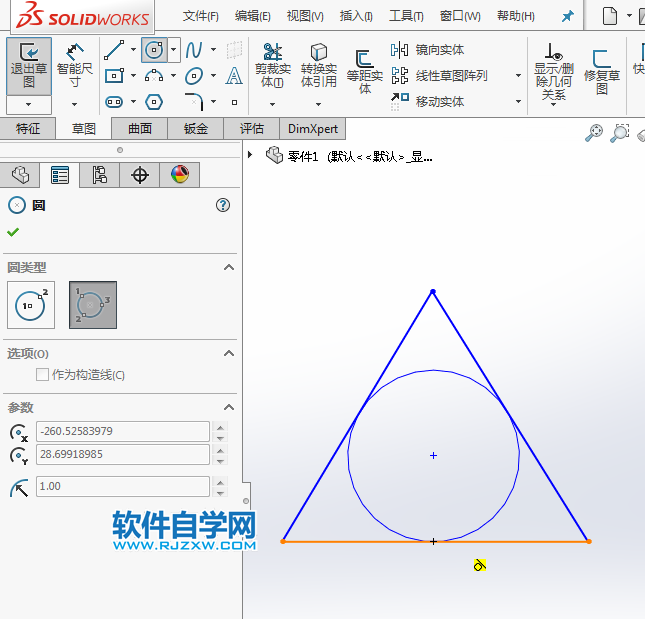Select the Circle sketch tool

[154, 50]
